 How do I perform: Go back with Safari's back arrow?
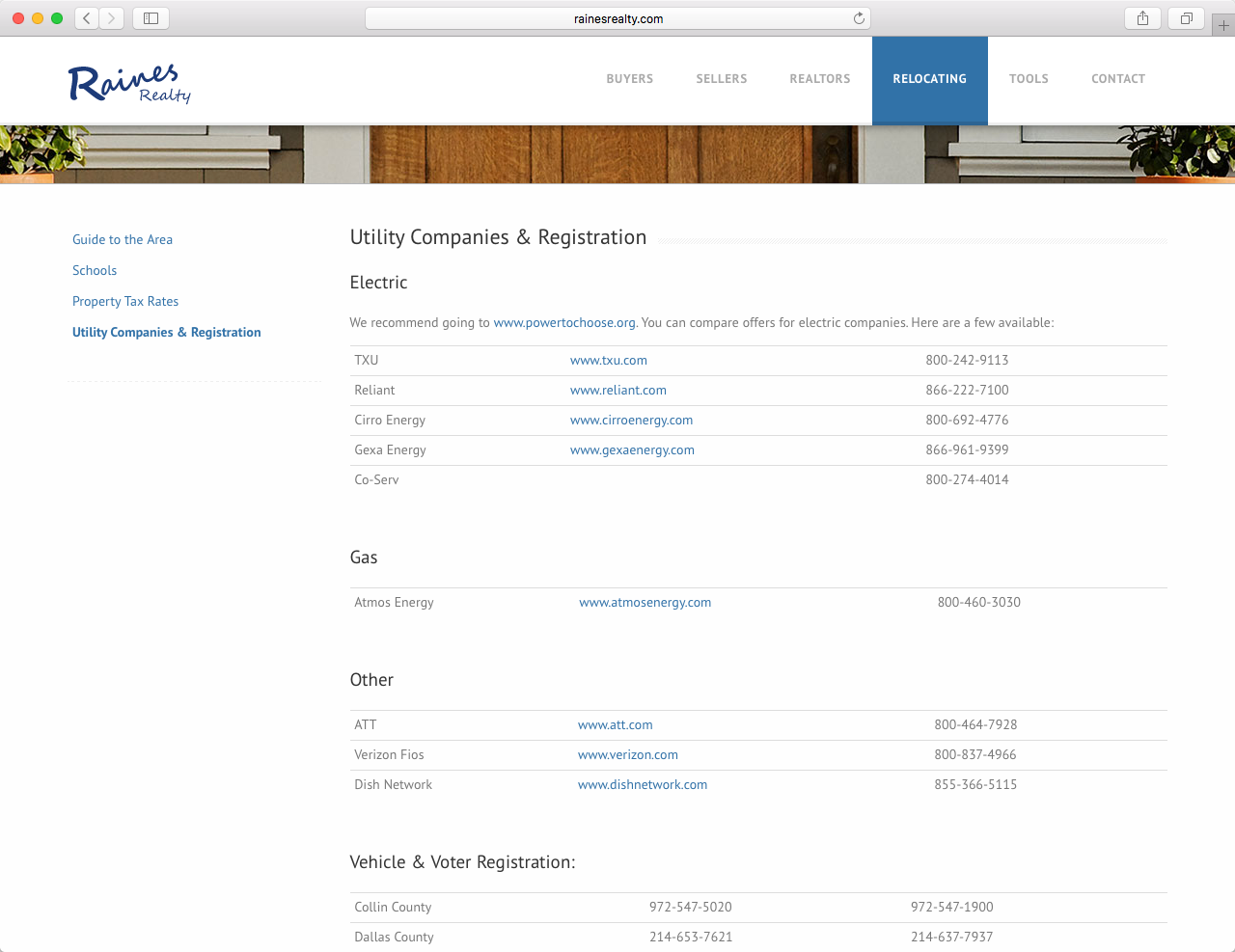(x=87, y=18)
